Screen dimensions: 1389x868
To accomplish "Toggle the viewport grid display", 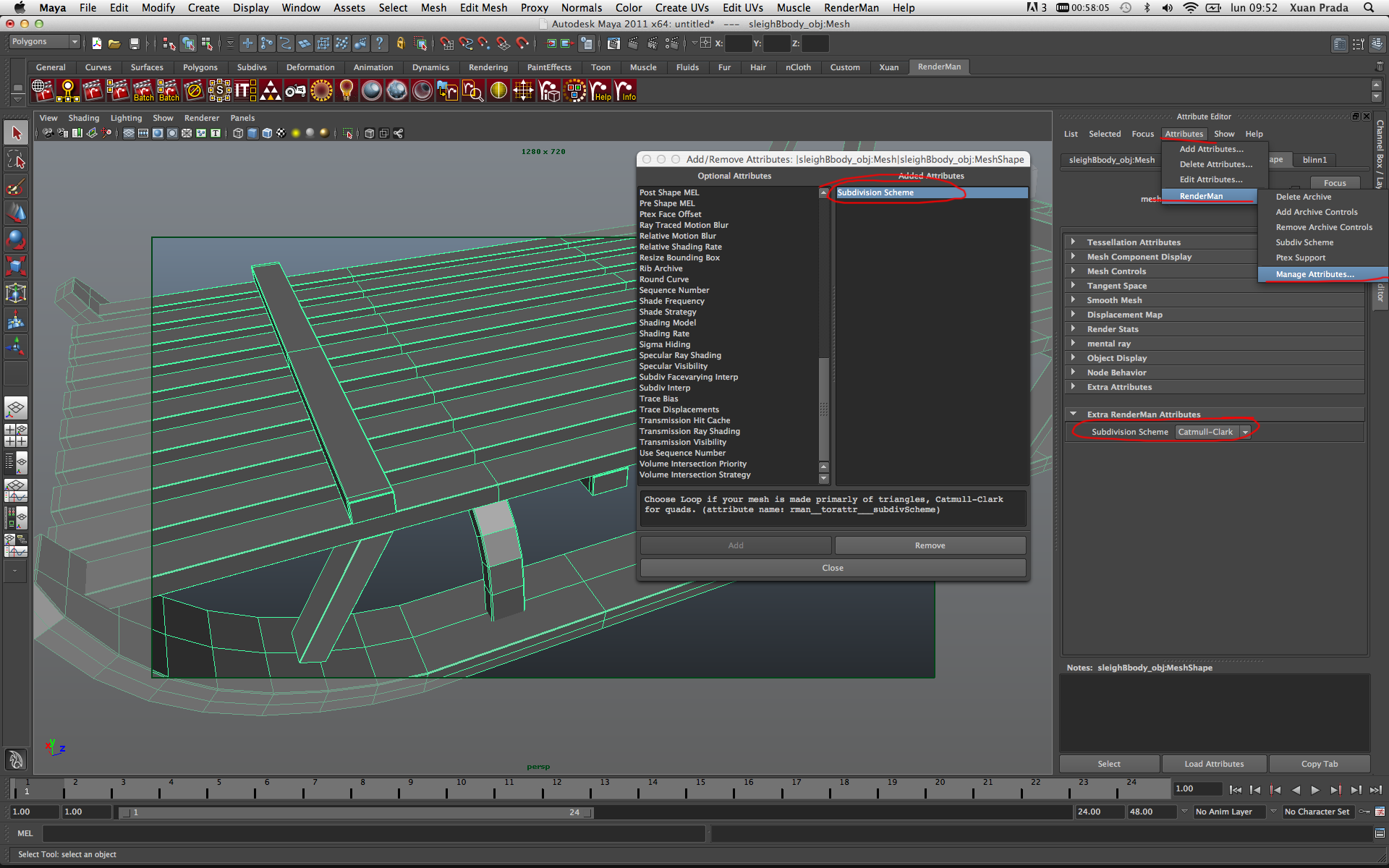I will click(x=128, y=133).
